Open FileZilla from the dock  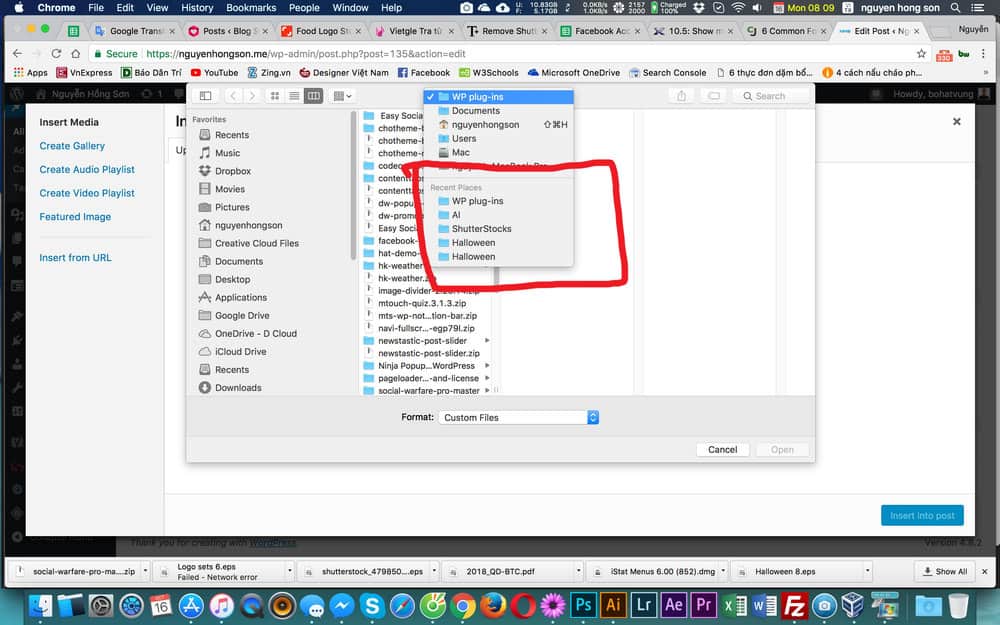[795, 605]
